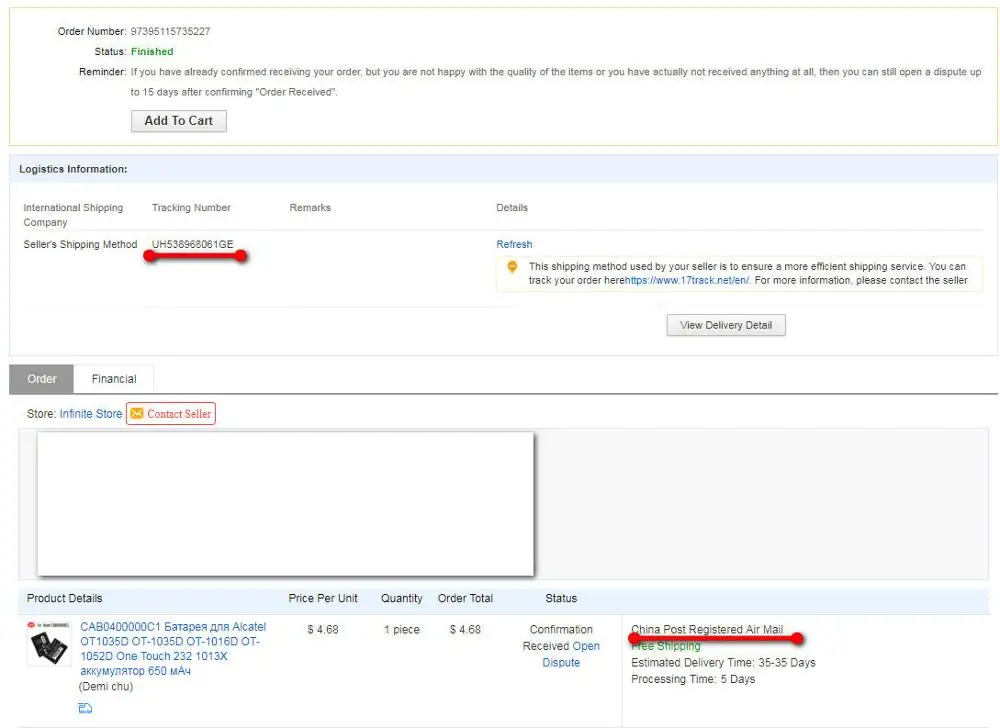
Task: Click the Remarks column header
Action: click(x=310, y=208)
